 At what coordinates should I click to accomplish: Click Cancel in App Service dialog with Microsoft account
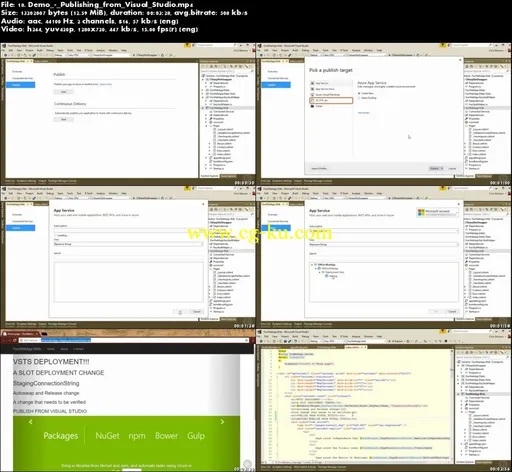click(x=452, y=311)
